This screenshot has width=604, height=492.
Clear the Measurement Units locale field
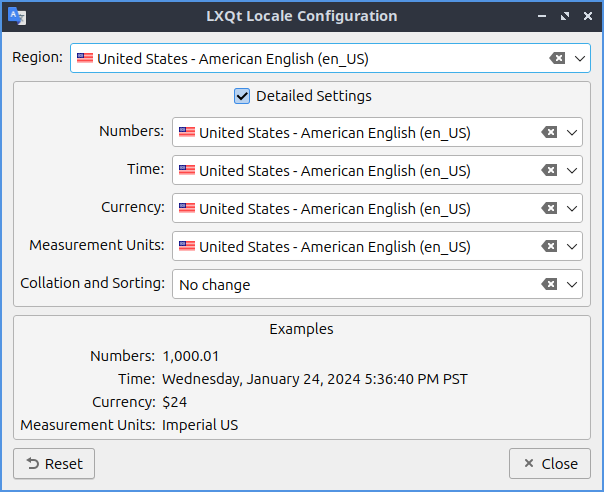pos(549,247)
